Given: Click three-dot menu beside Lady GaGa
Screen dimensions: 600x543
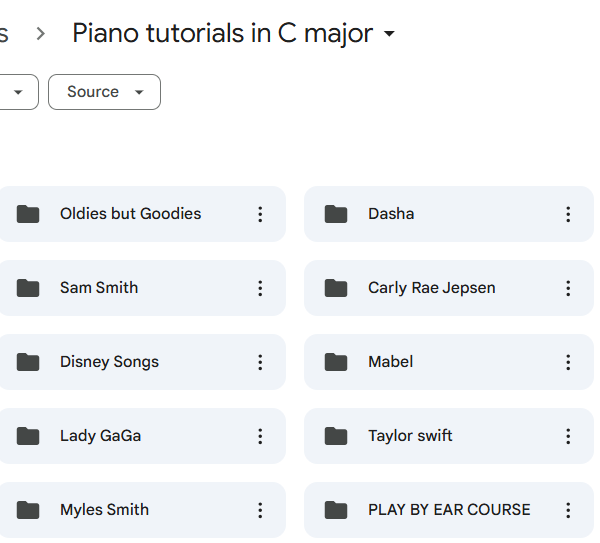Looking at the screenshot, I should (260, 436).
